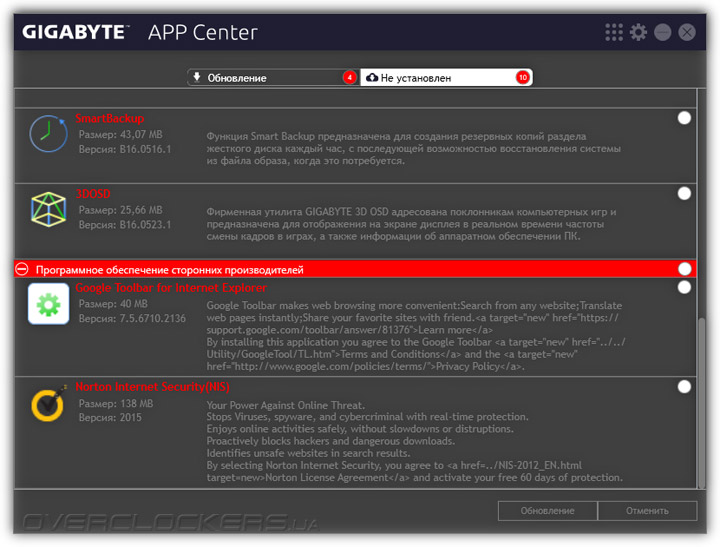The width and height of the screenshot is (720, 547).
Task: Open the apps grid icon in title bar
Action: click(614, 32)
